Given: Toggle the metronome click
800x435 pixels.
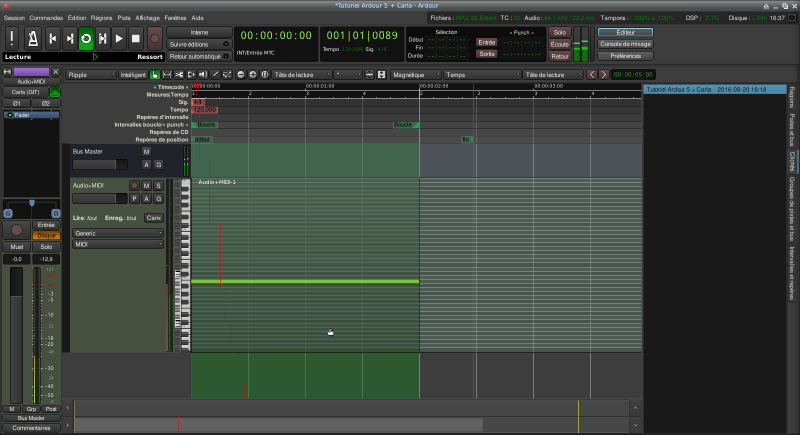Looking at the screenshot, I should tap(33, 39).
